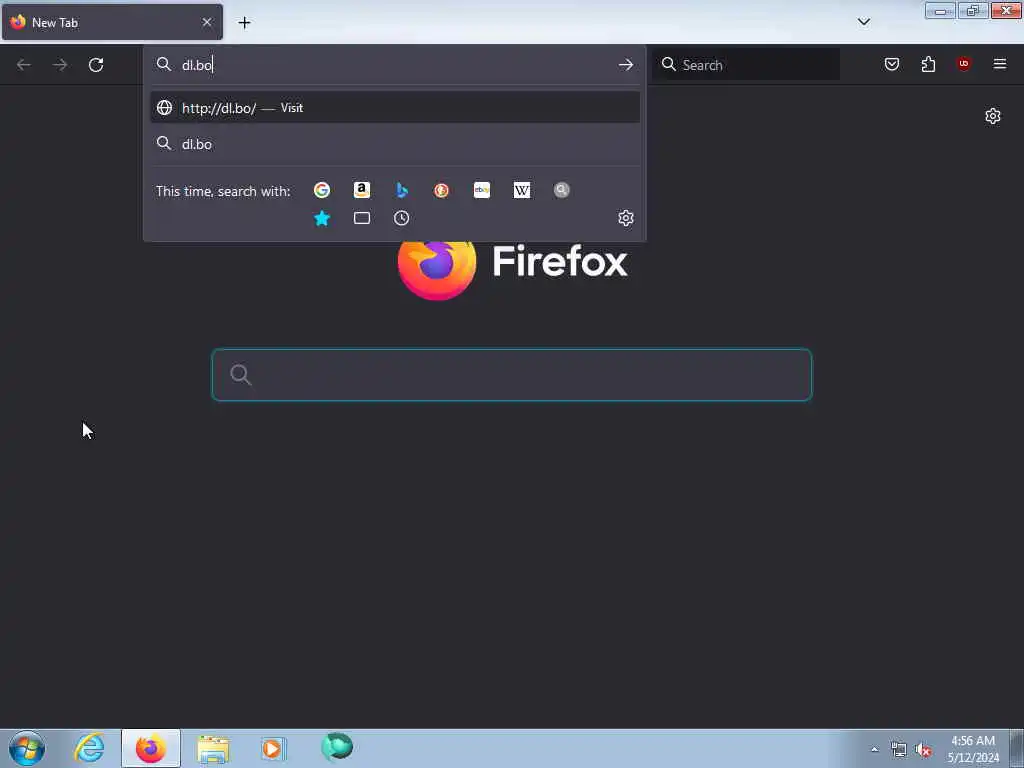The image size is (1024, 768).
Task: Open the Extensions puzzle icon
Action: (928, 64)
